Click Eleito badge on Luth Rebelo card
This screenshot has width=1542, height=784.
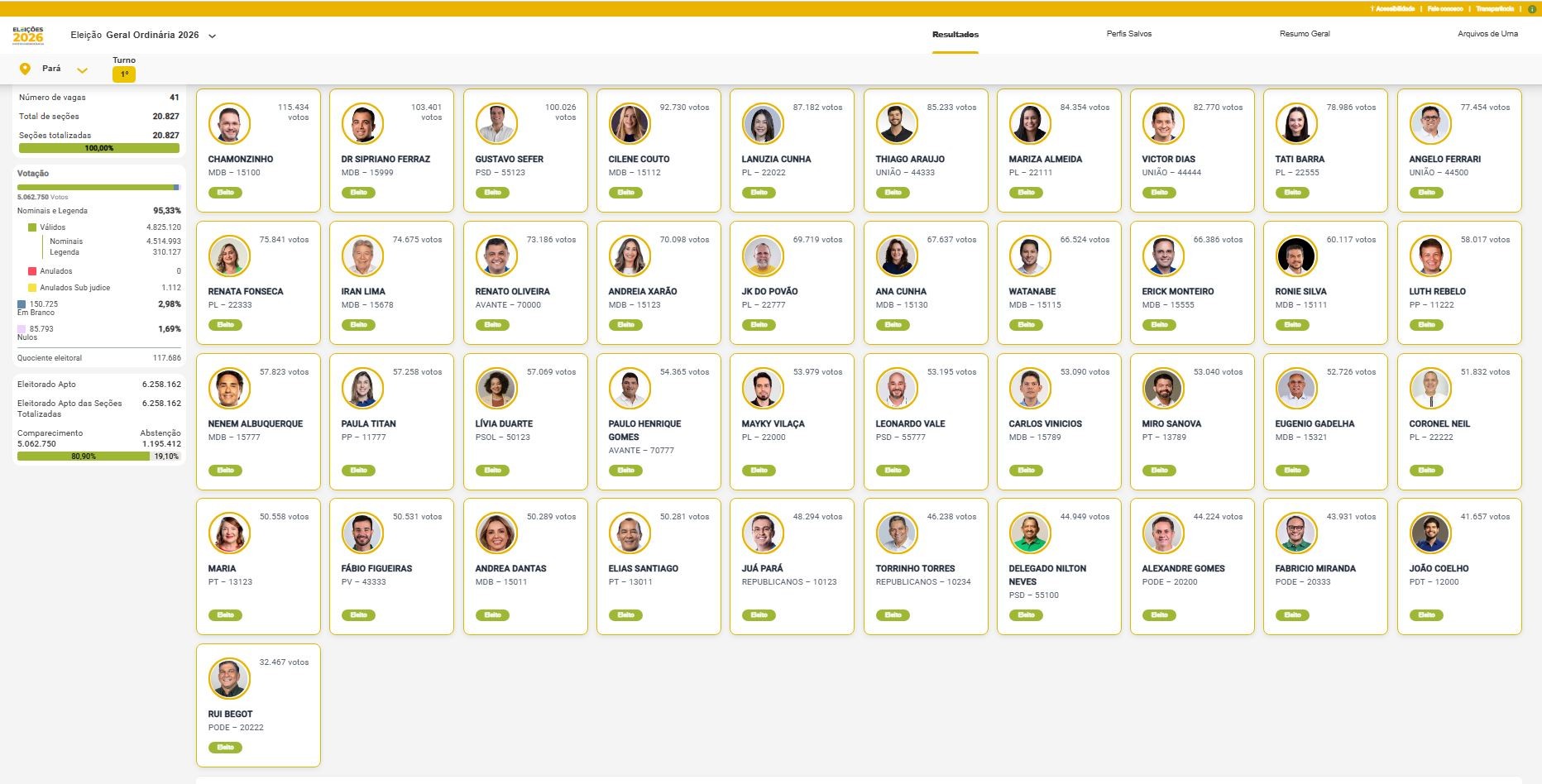pos(1426,325)
